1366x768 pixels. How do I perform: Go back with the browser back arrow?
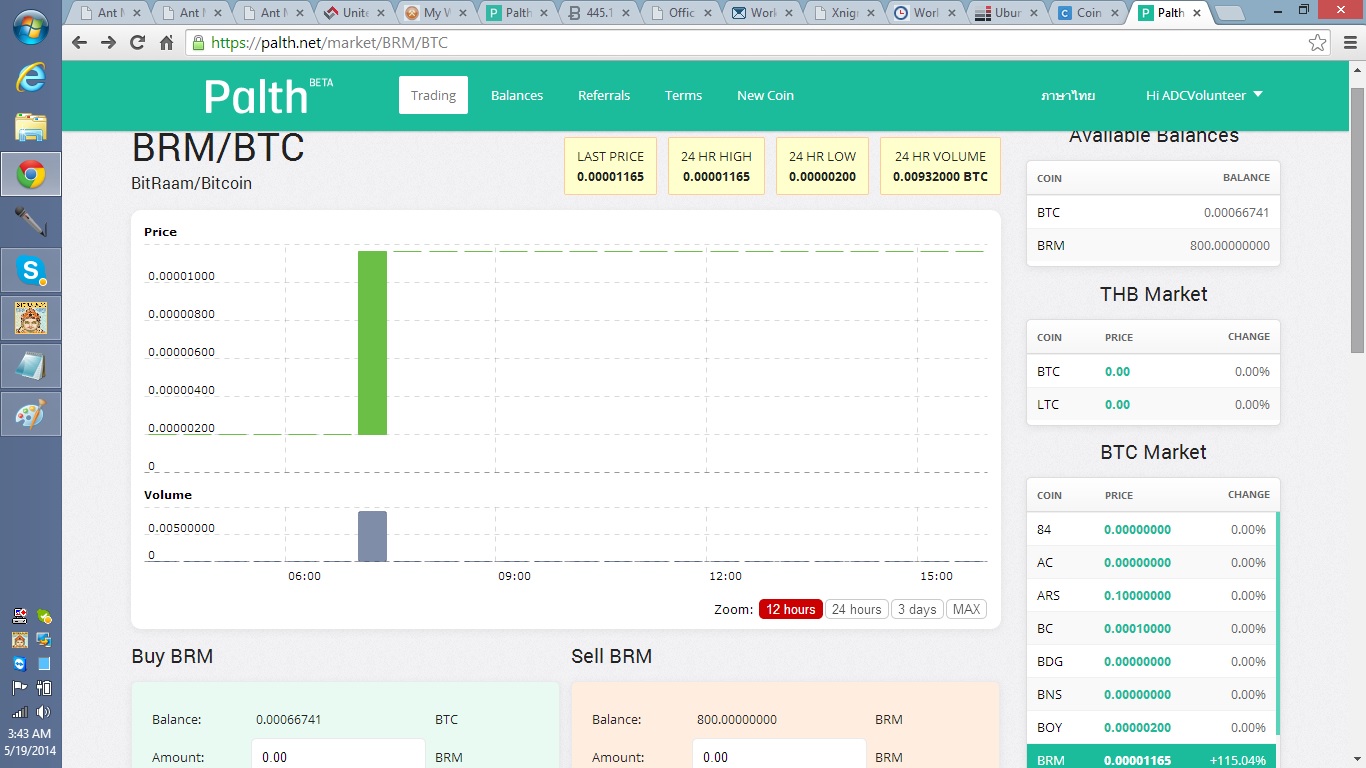point(79,43)
